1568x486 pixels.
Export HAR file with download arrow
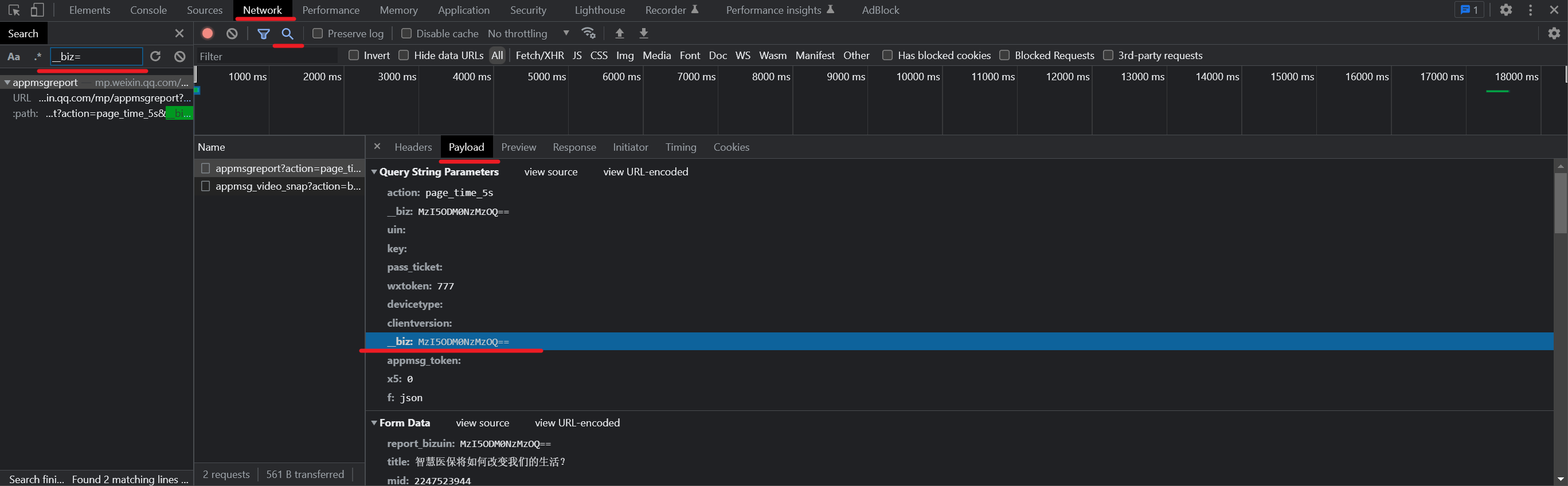(643, 33)
